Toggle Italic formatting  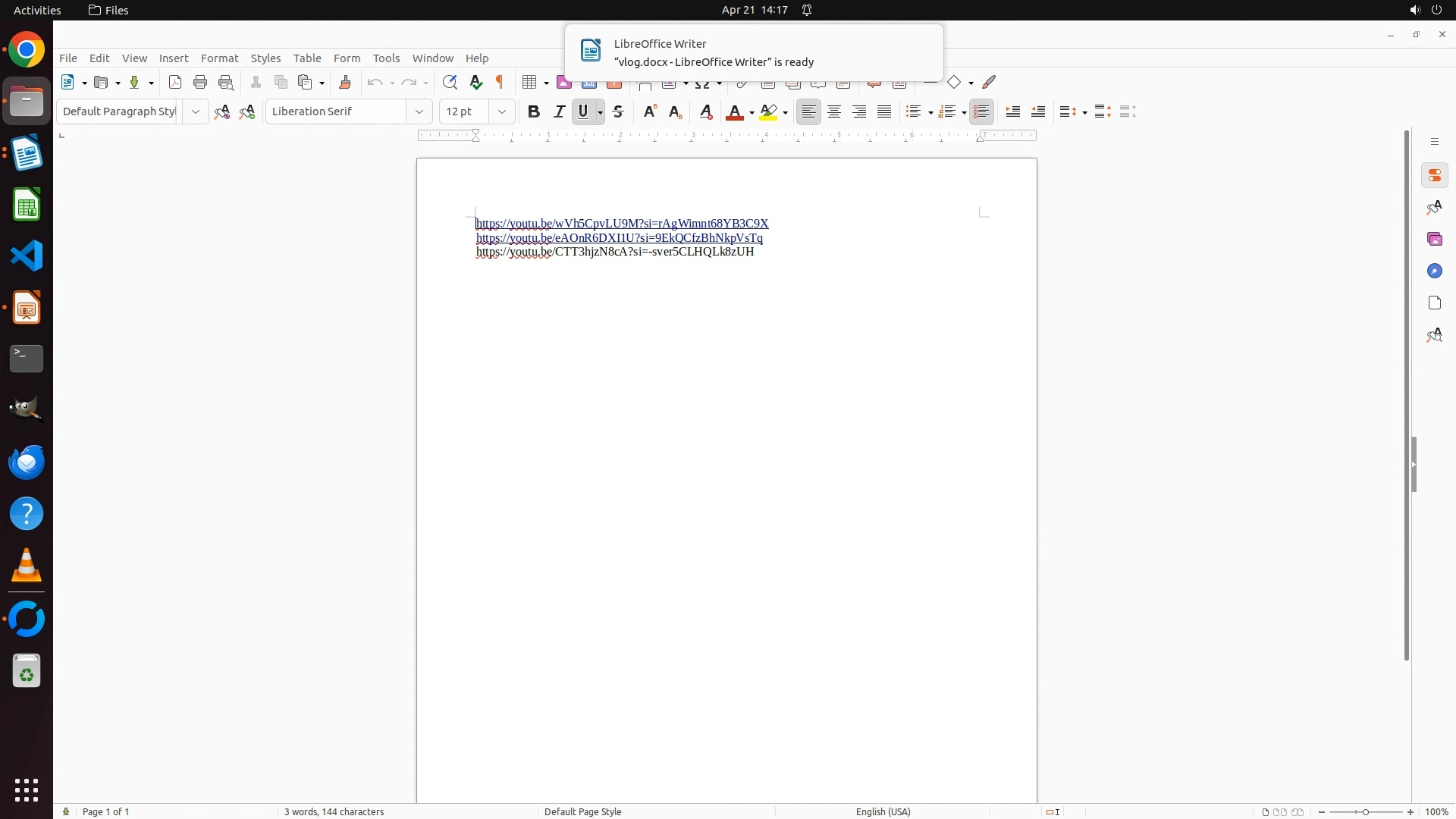[559, 112]
